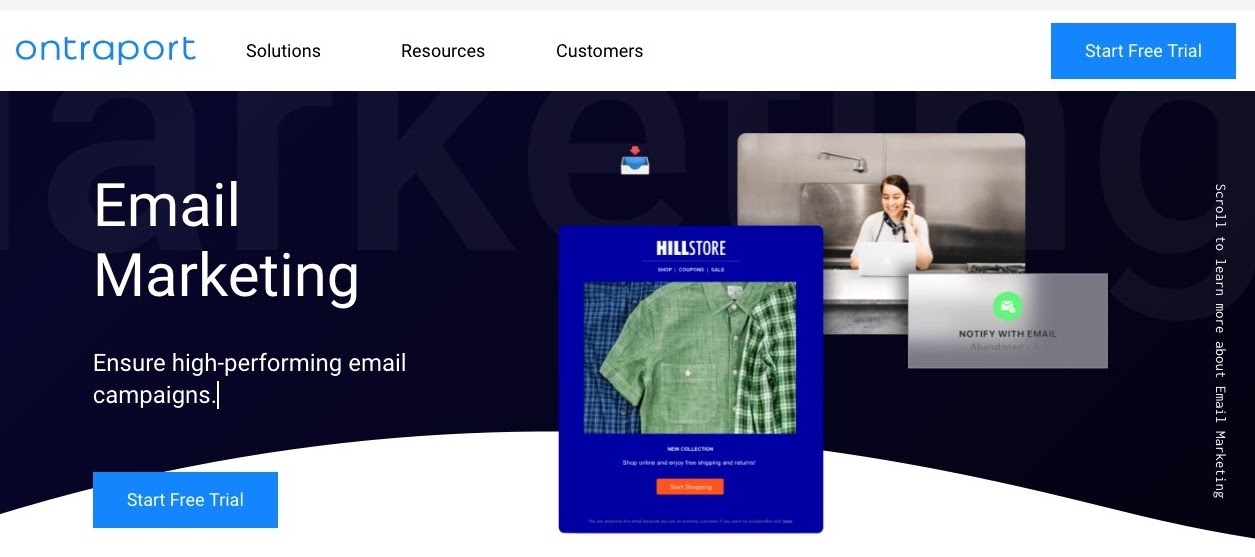Click the inbox download icon
This screenshot has width=1255, height=557.
click(x=635, y=160)
